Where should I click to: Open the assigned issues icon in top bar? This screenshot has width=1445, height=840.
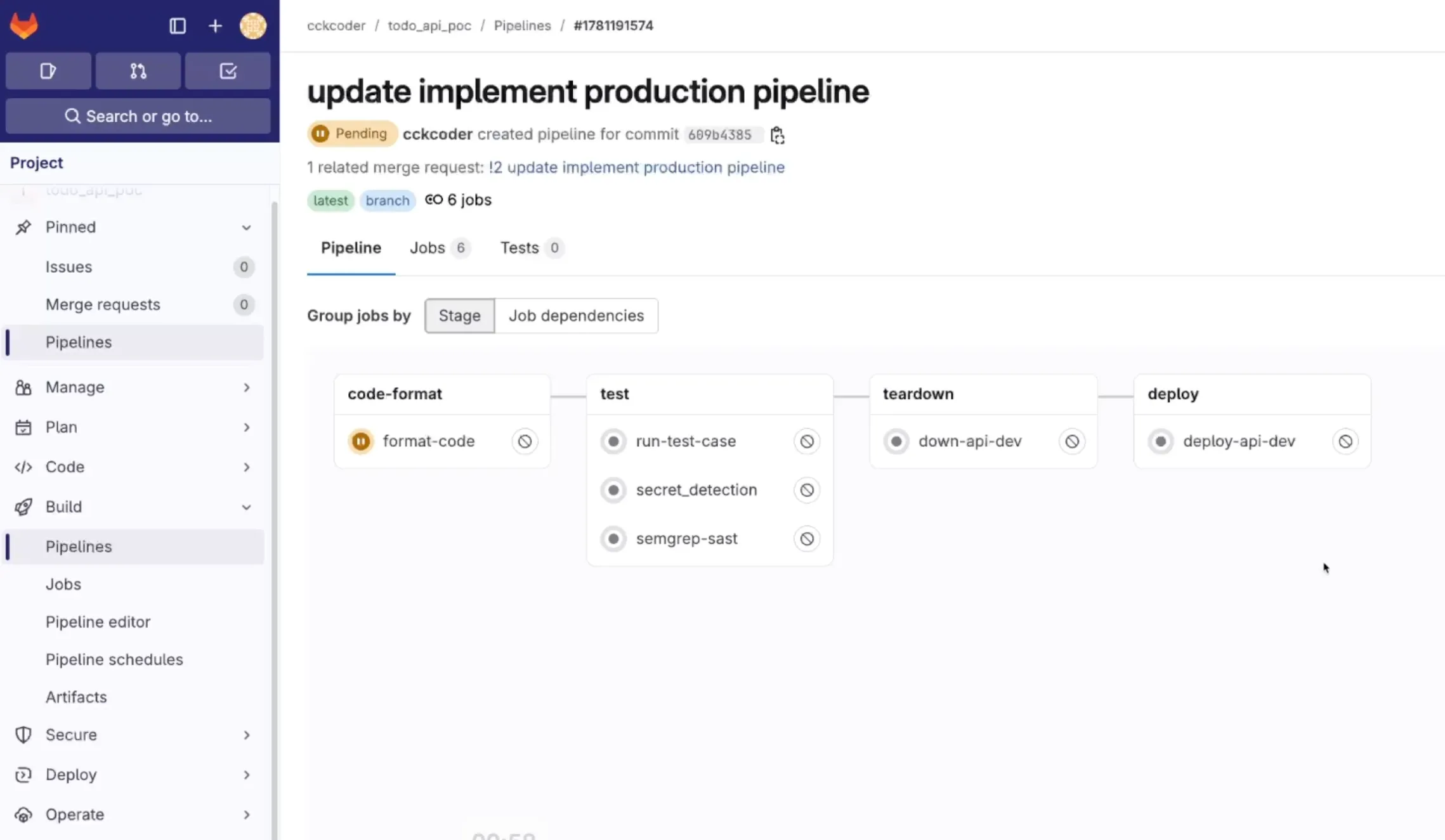tap(48, 70)
